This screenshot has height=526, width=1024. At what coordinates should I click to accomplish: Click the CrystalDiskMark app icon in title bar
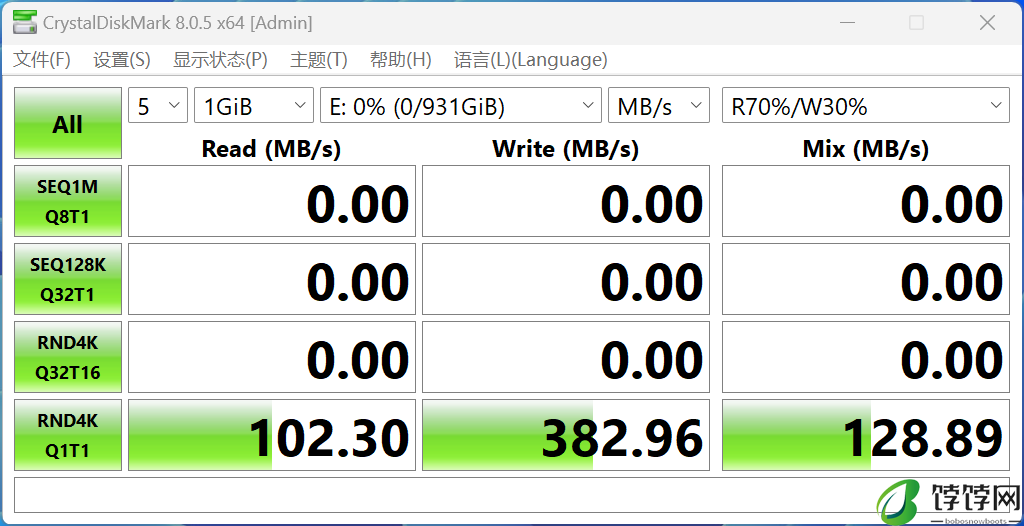(25, 23)
